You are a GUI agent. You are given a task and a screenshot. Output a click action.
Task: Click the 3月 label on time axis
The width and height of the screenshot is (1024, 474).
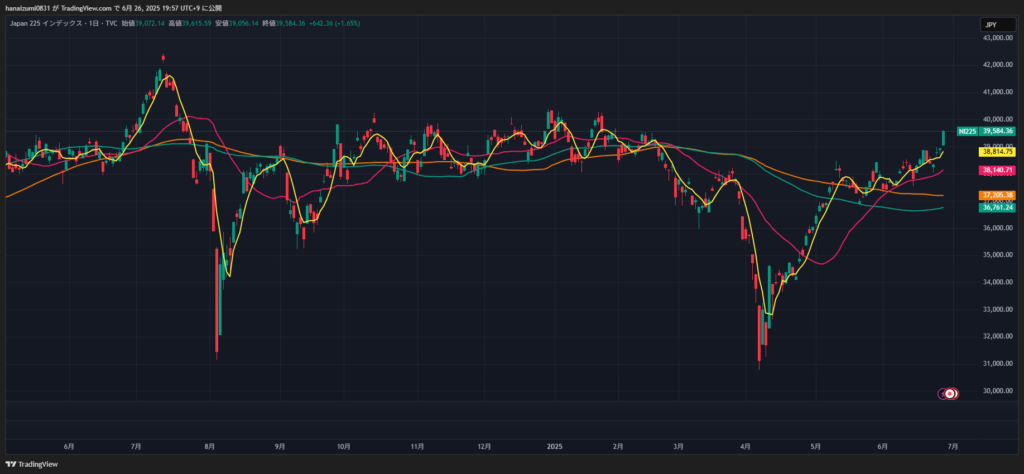(x=679, y=447)
